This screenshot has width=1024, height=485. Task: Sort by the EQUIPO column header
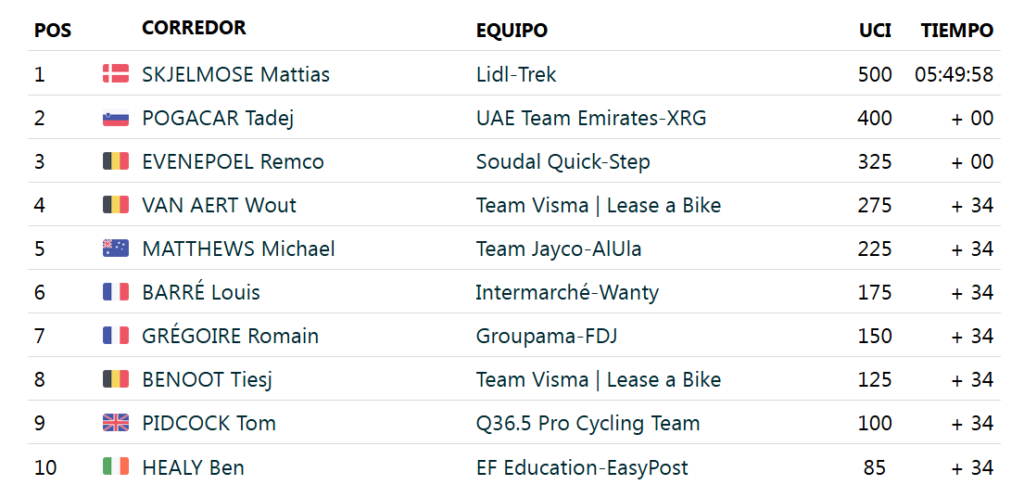pyautogui.click(x=512, y=30)
